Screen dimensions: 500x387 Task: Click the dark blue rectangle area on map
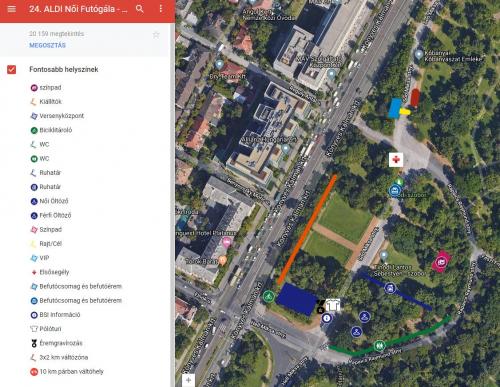click(x=297, y=299)
